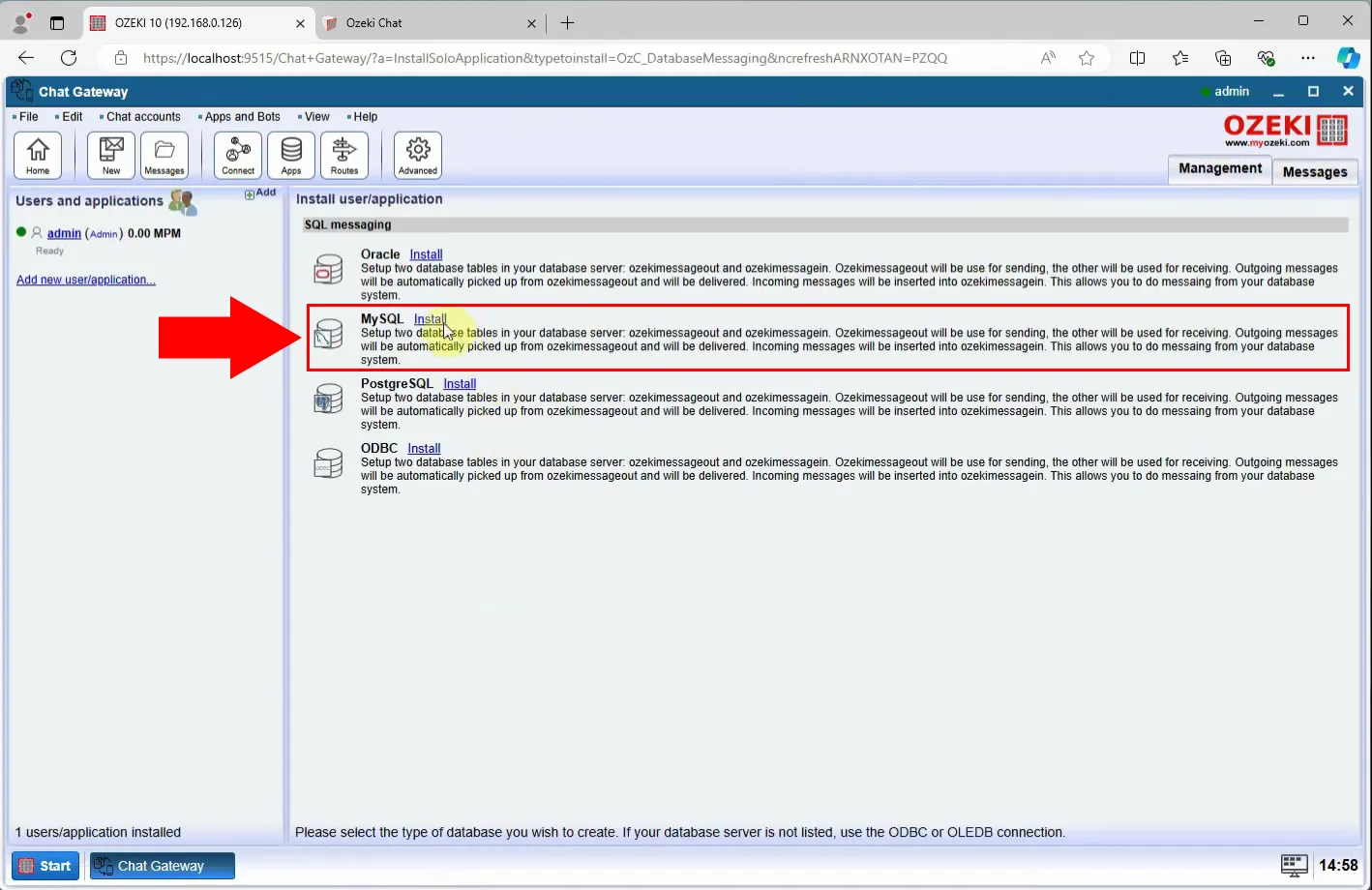
Task: Select the Connect toolbar icon
Action: [238, 155]
